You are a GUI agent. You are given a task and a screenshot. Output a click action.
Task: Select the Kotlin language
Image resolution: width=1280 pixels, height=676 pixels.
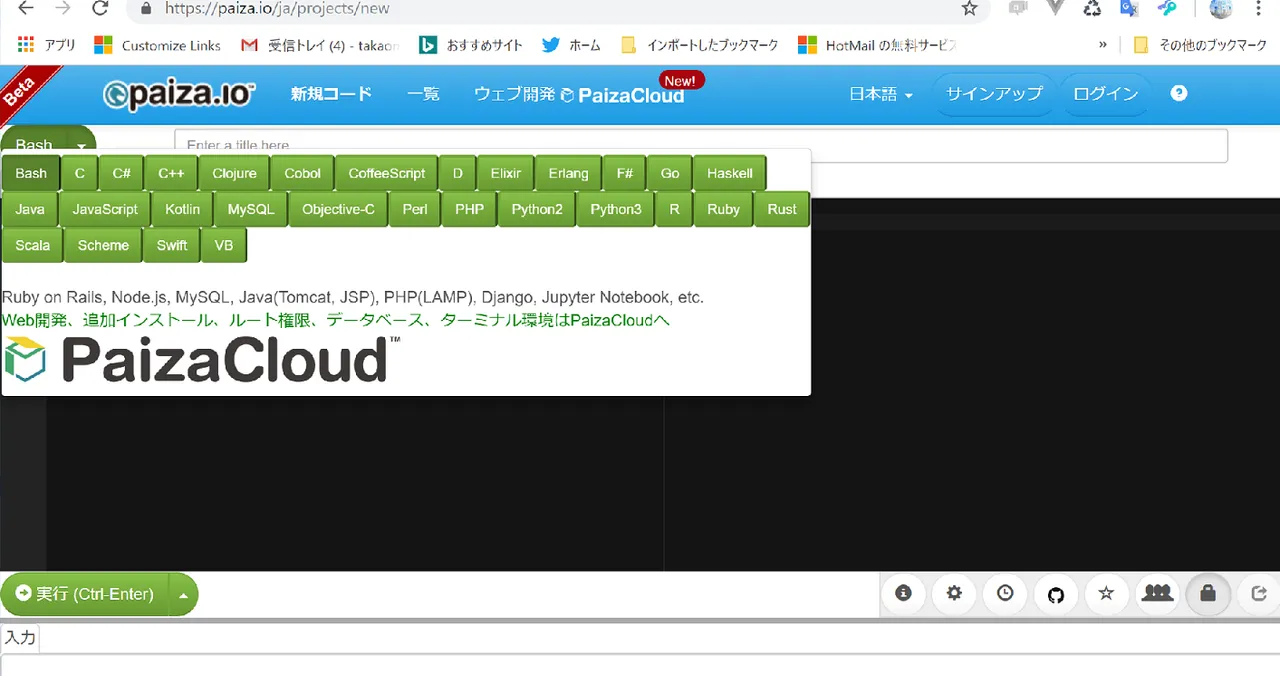[x=183, y=209]
